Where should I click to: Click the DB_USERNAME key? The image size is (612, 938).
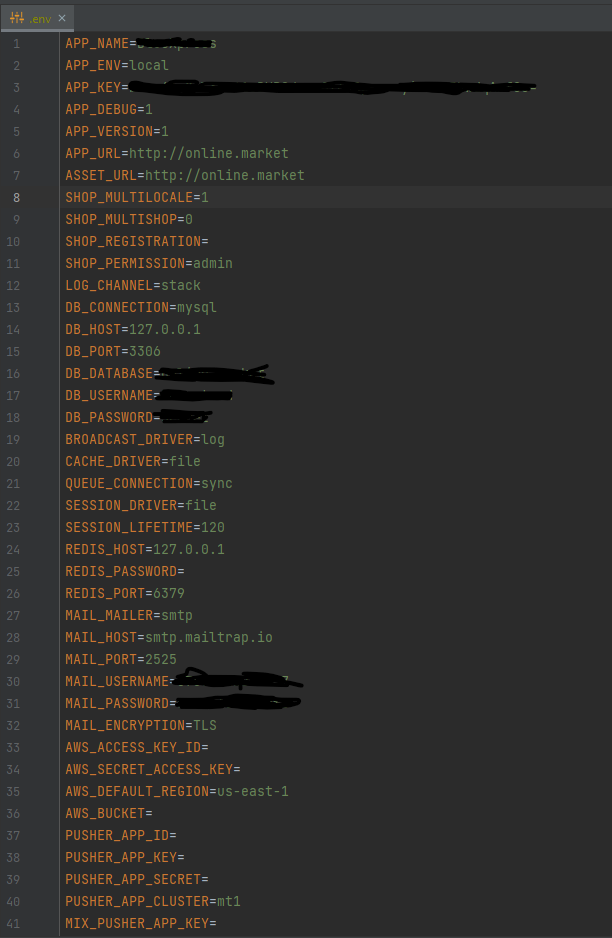(109, 395)
